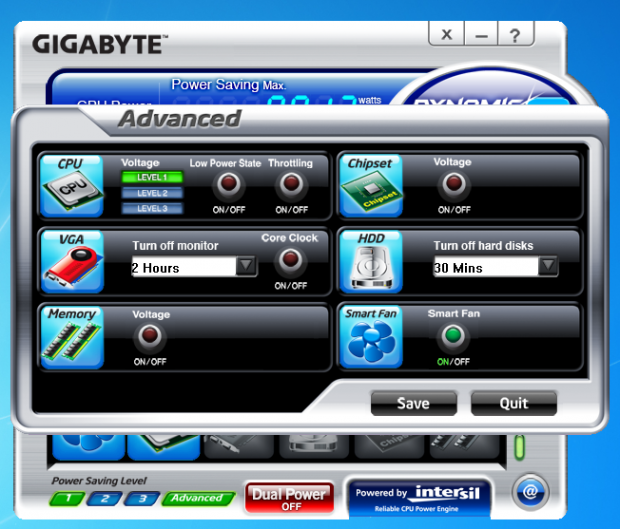This screenshot has height=529, width=620.
Task: Select Power Saving Level 1
Action: (68, 499)
